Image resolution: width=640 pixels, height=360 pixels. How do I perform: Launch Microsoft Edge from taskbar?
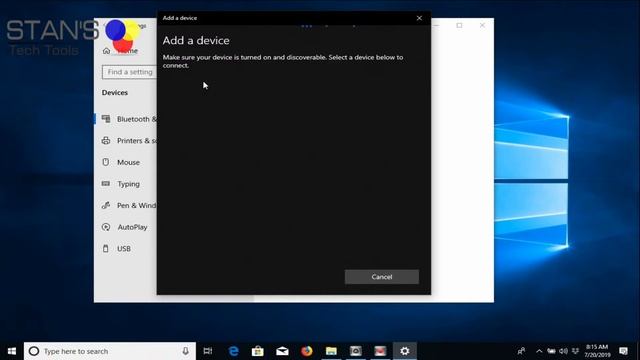point(233,351)
